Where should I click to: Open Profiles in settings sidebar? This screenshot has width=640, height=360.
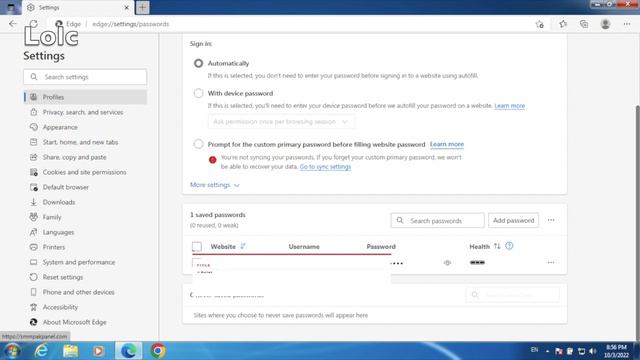coord(85,97)
